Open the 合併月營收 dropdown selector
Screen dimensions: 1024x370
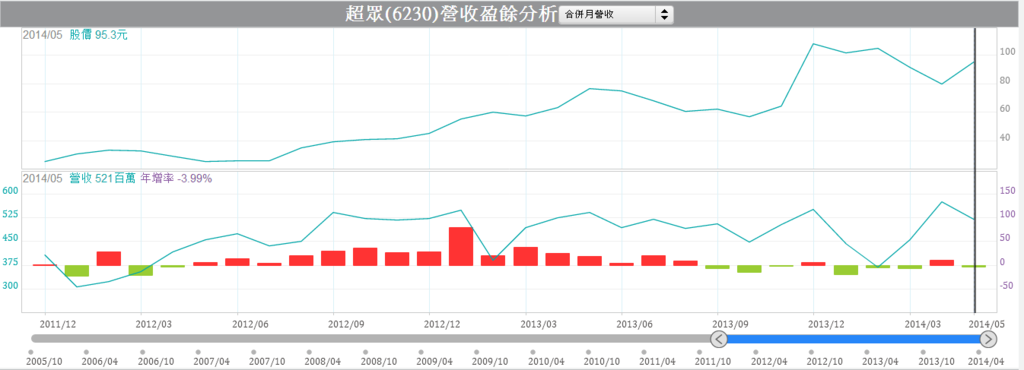click(616, 14)
